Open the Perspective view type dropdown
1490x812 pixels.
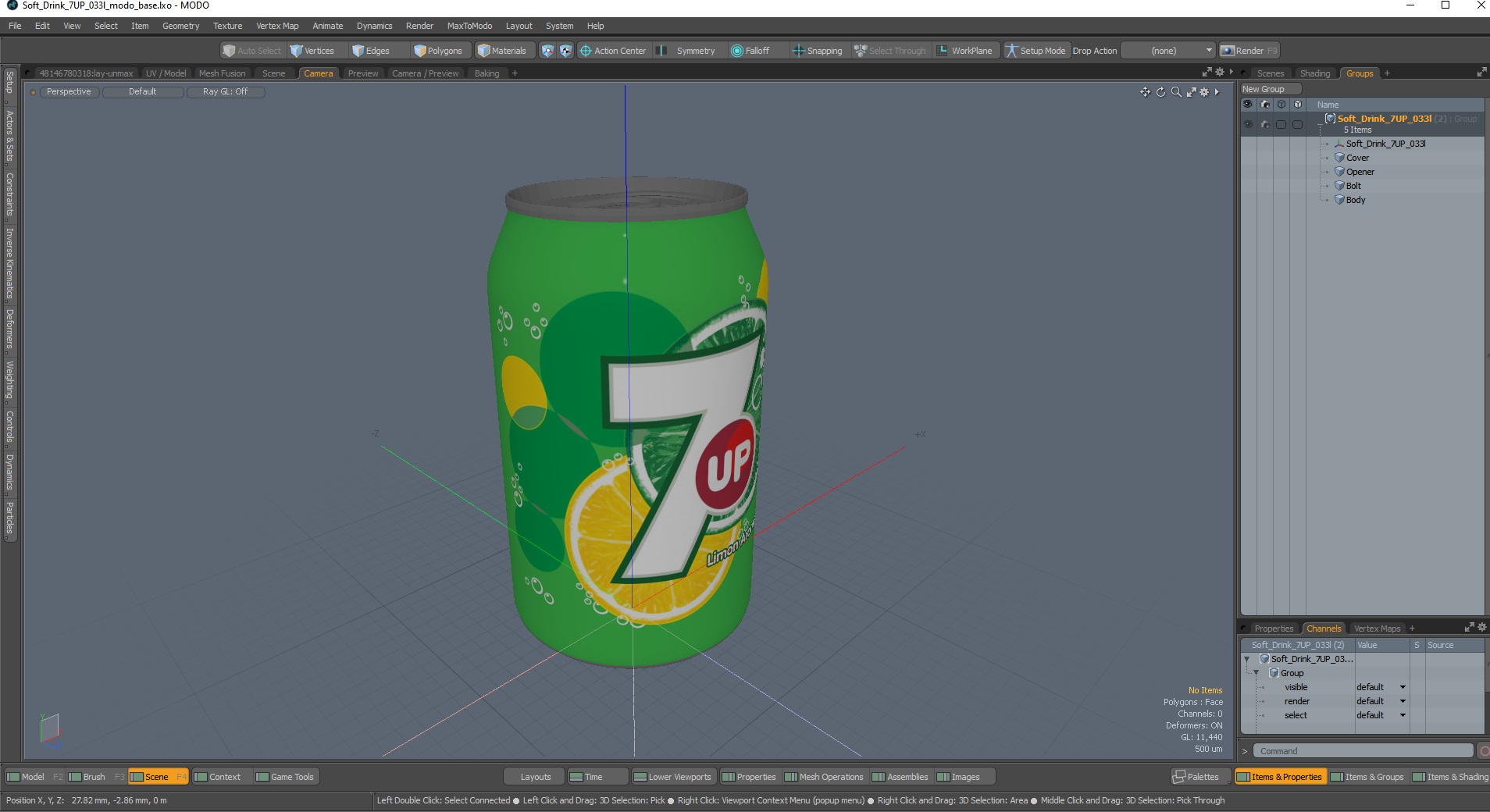69,92
